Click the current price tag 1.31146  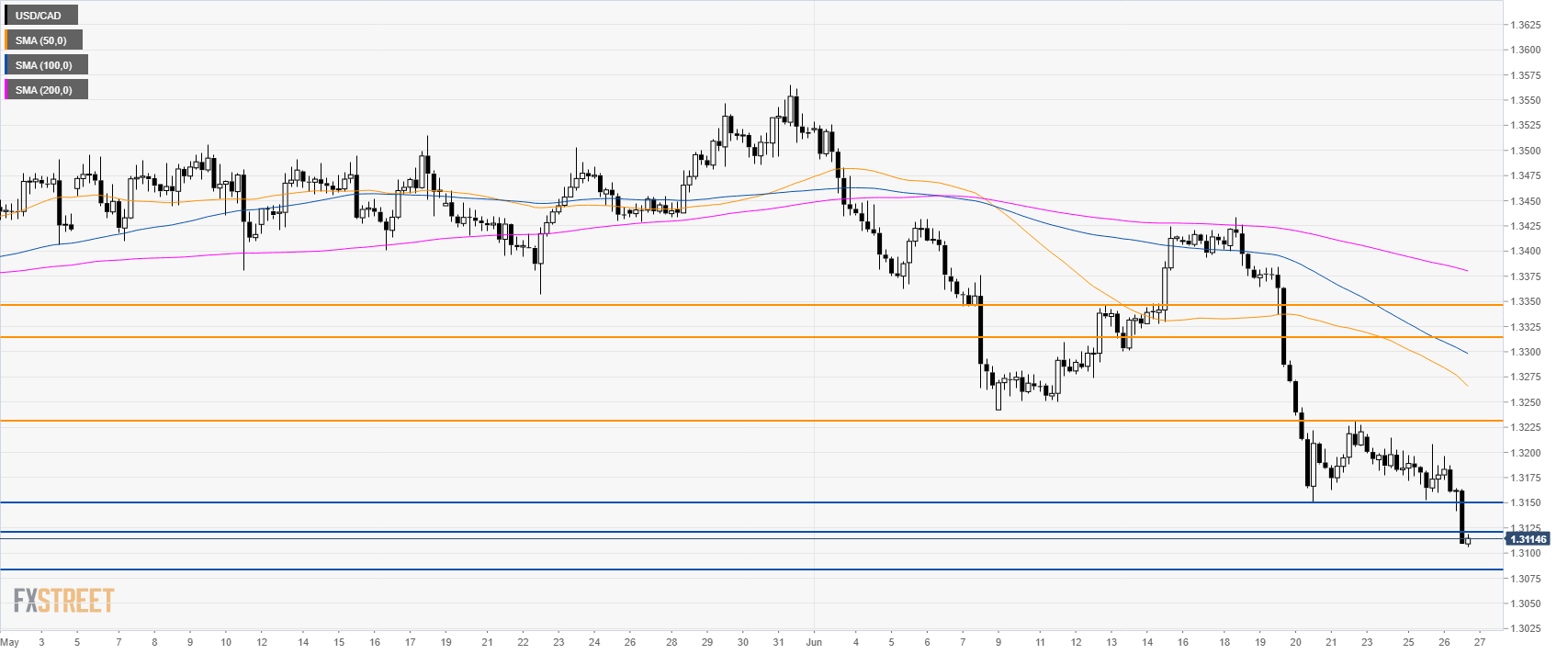click(x=1528, y=539)
